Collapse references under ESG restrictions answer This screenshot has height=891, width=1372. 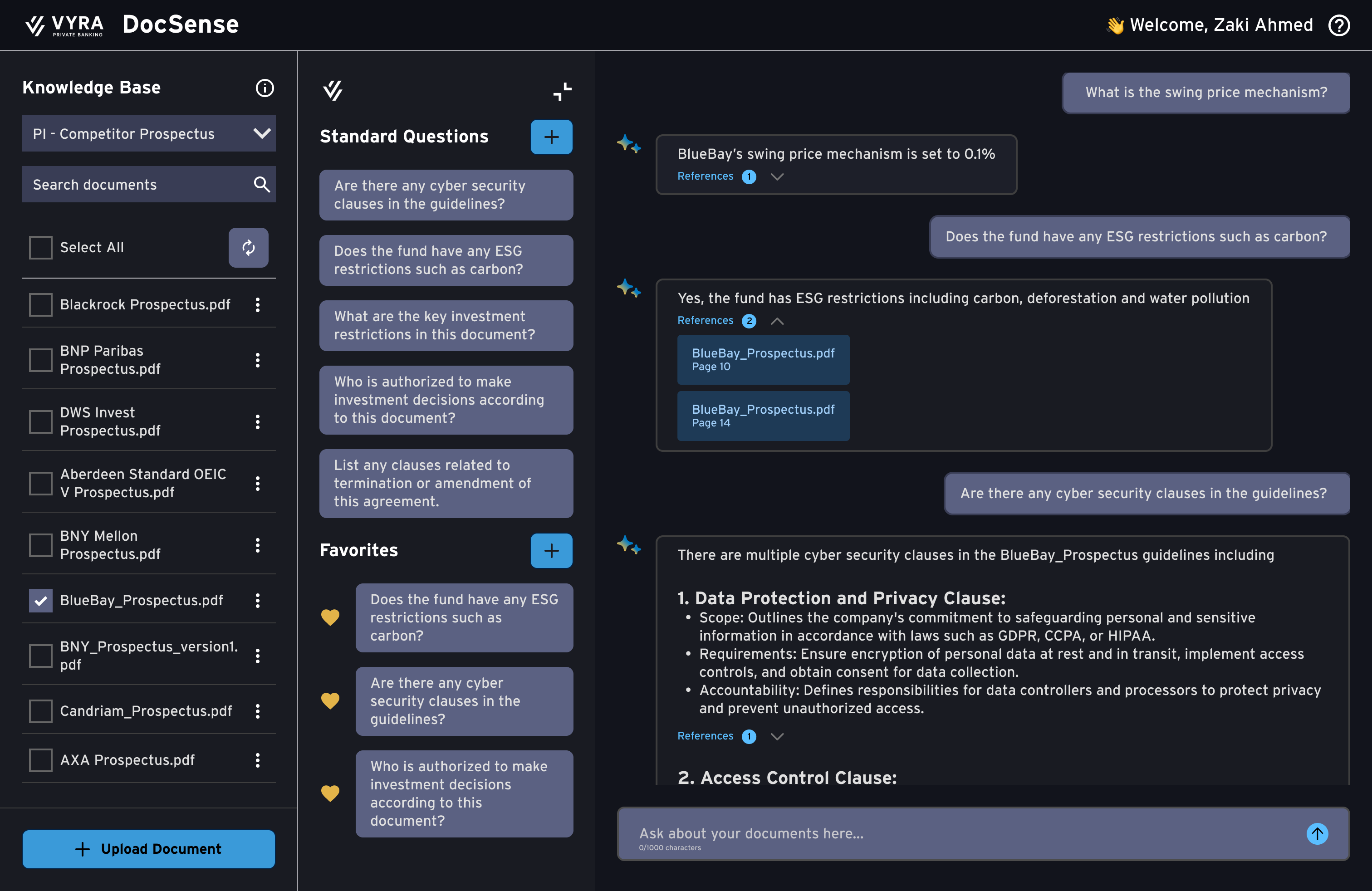click(x=777, y=320)
